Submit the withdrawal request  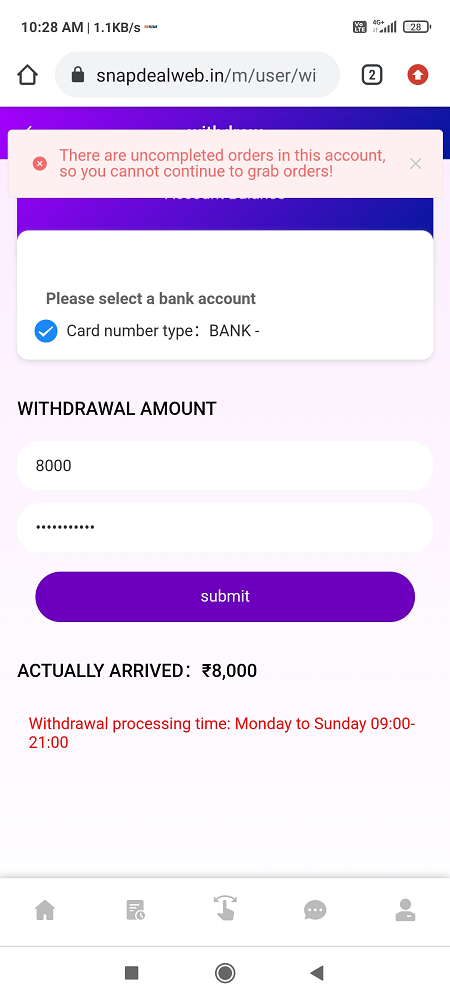click(225, 596)
